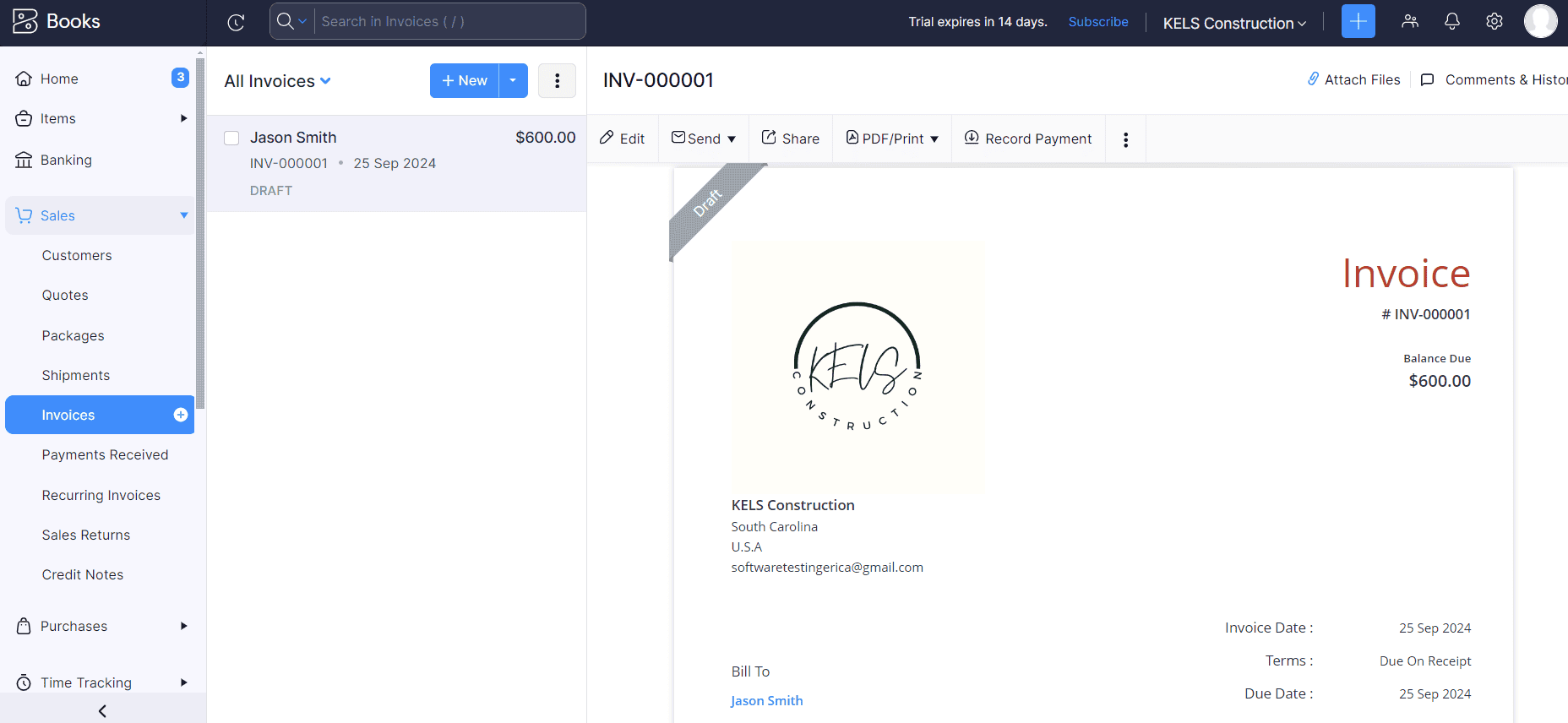Open Recurring Invoices in the sidebar
The width and height of the screenshot is (1568, 723).
coord(101,495)
